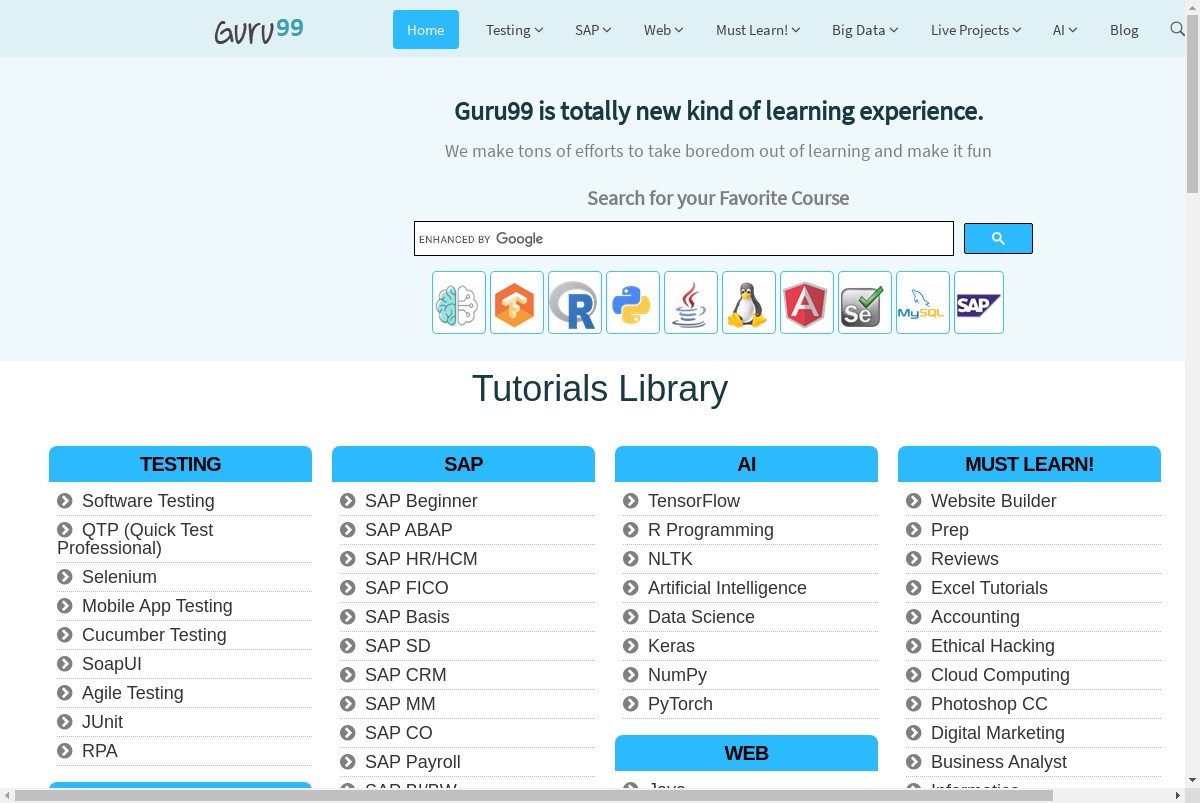Expand the Live Projects dropdown menu
This screenshot has width=1200, height=803.
tap(976, 30)
